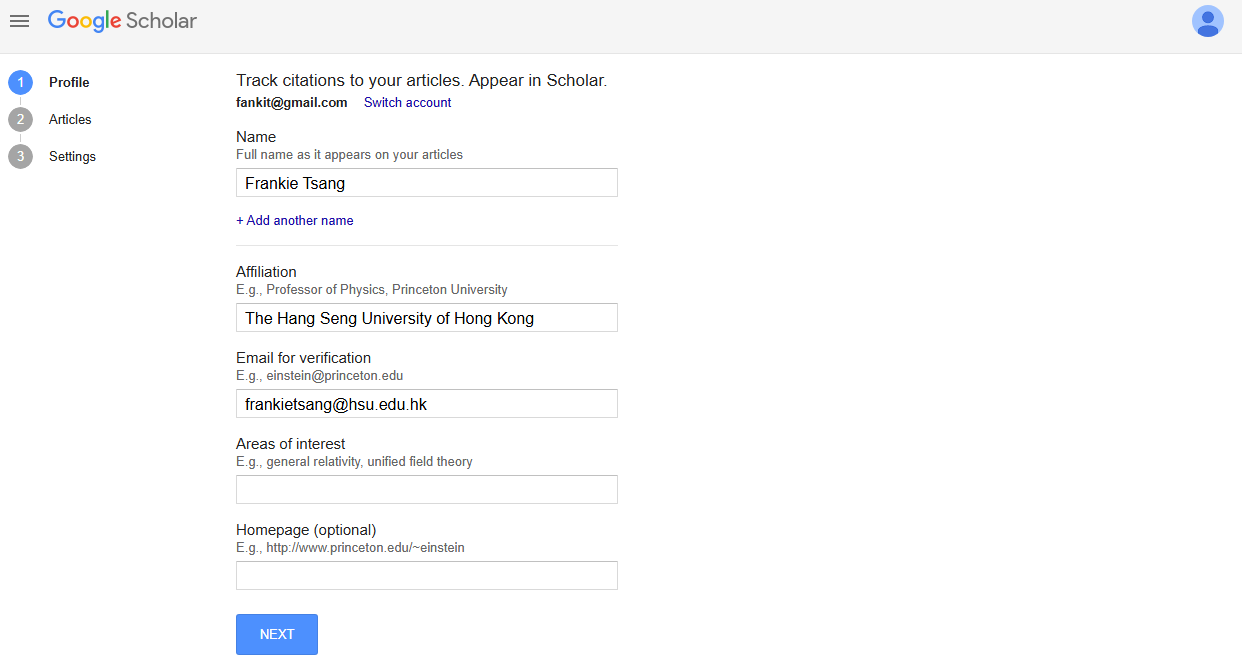Click the Hang Seng University affiliation text

tap(389, 318)
